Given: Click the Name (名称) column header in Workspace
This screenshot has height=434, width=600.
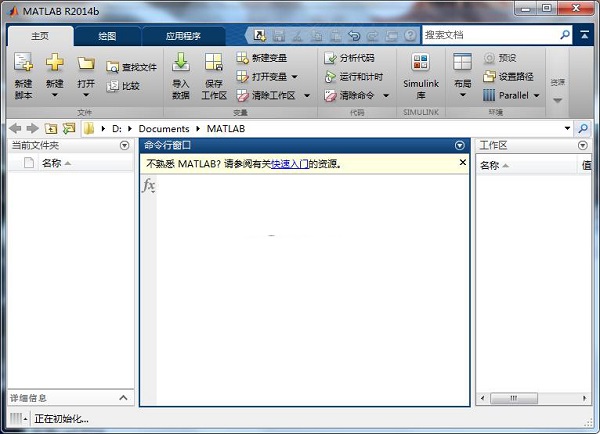Looking at the screenshot, I should [527, 165].
